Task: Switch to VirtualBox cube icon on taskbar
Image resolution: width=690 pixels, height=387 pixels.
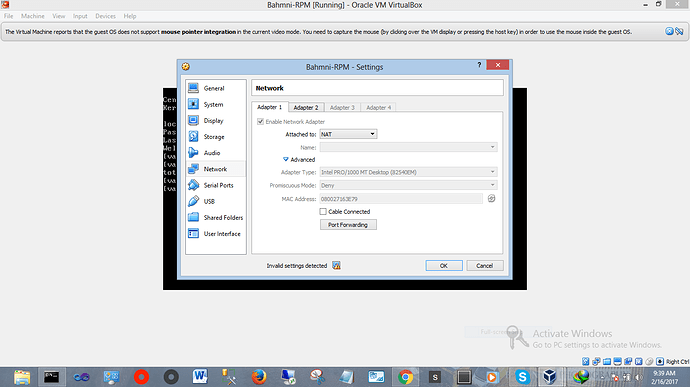Action: click(x=550, y=377)
